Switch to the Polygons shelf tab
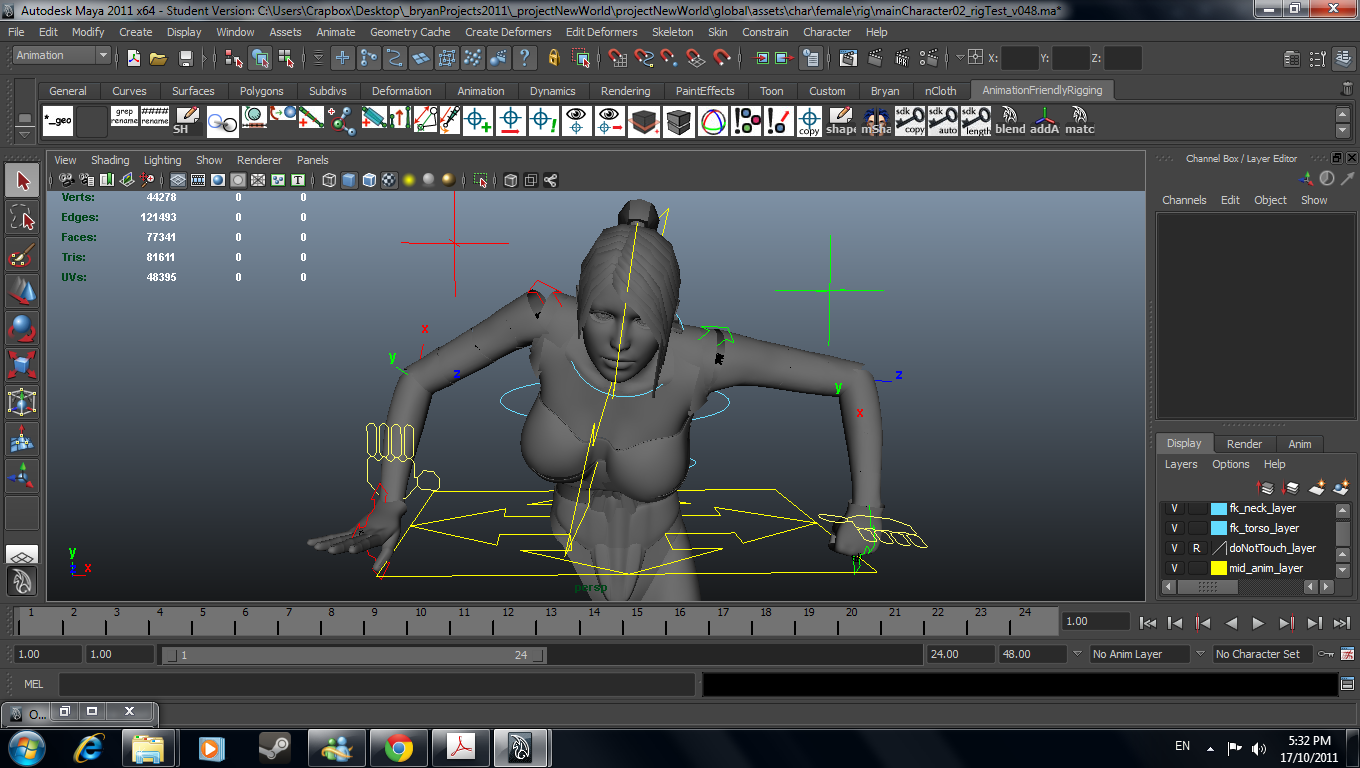This screenshot has width=1360, height=768. pyautogui.click(x=261, y=91)
